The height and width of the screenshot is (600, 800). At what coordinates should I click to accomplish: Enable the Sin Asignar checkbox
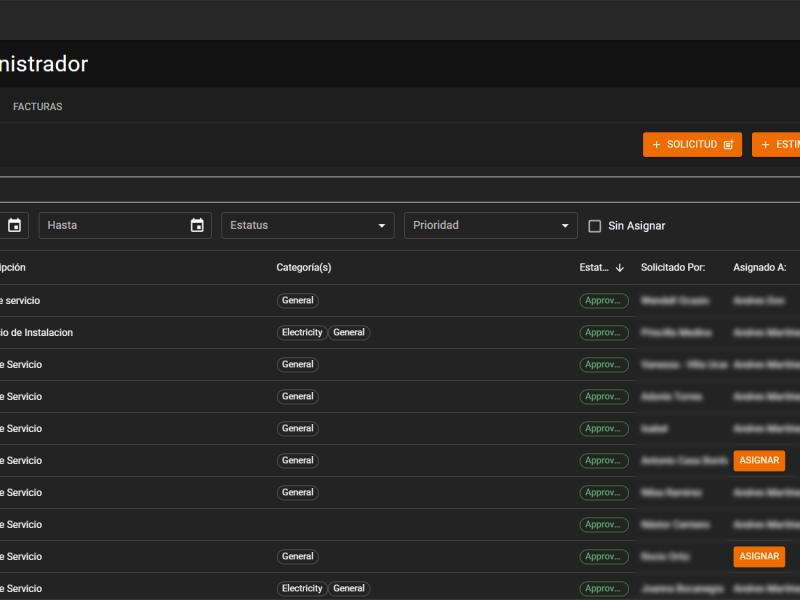(x=595, y=226)
